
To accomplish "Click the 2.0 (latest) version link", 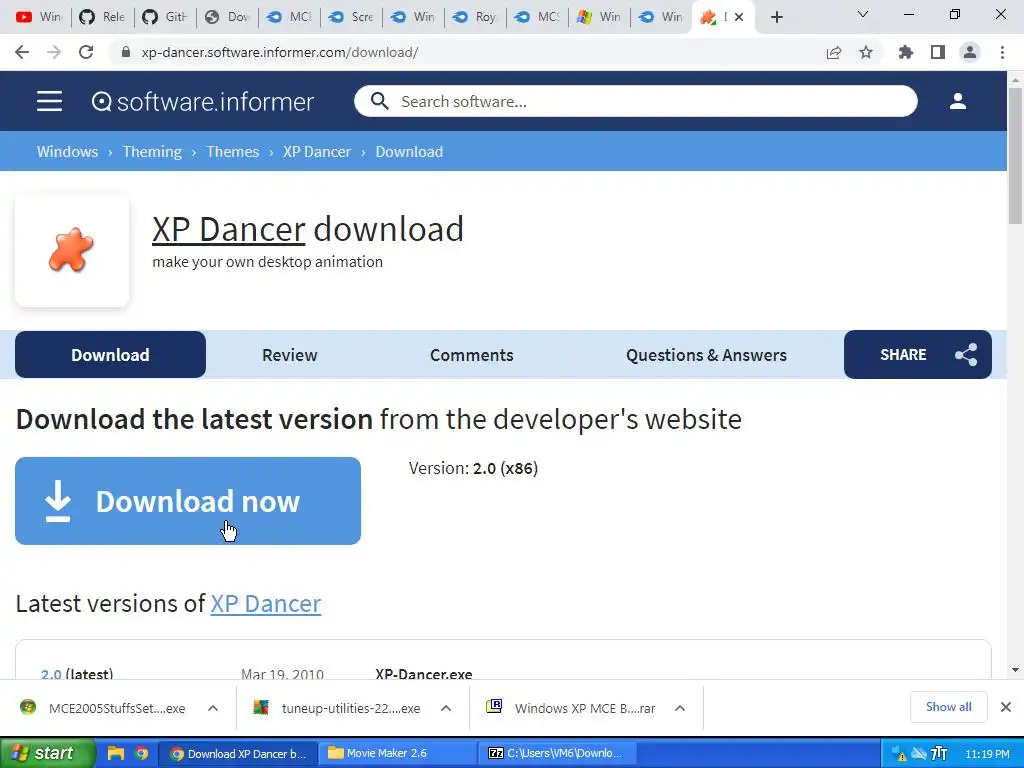I will pyautogui.click(x=51, y=673).
